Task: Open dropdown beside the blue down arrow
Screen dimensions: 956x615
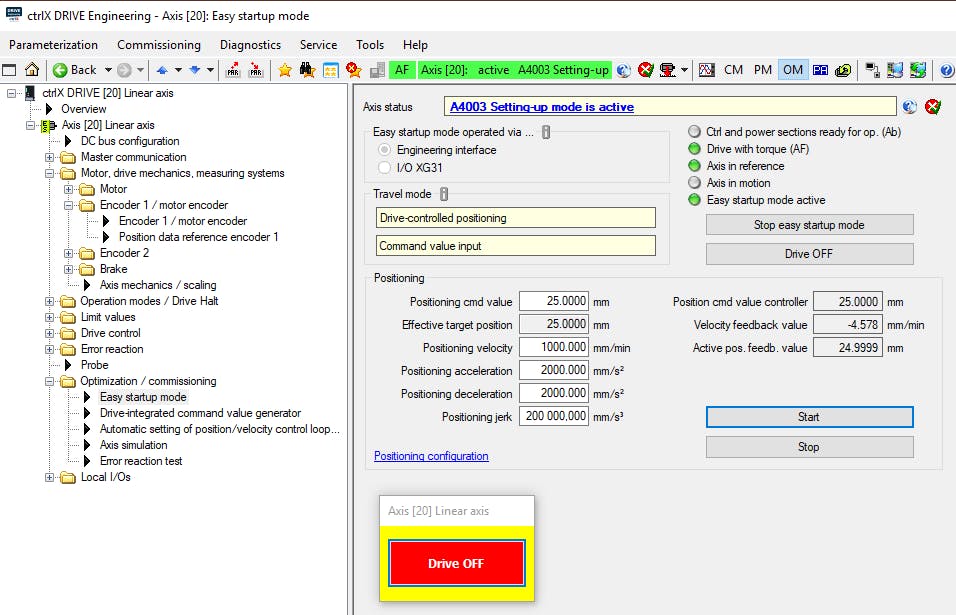Action: pos(210,70)
